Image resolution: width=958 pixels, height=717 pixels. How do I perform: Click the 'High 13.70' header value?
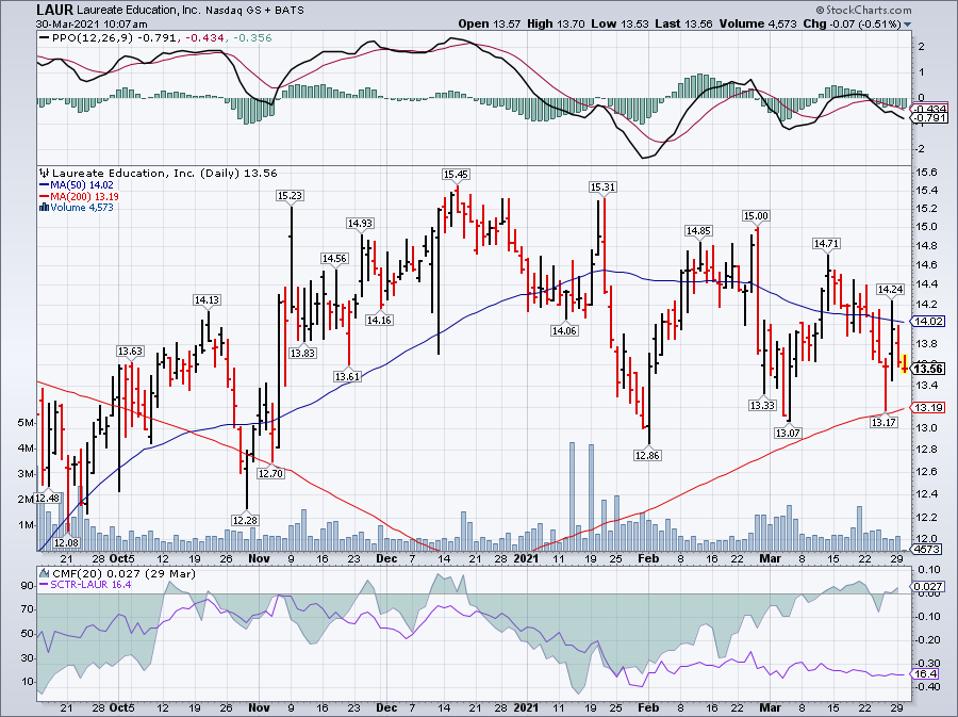pos(556,24)
